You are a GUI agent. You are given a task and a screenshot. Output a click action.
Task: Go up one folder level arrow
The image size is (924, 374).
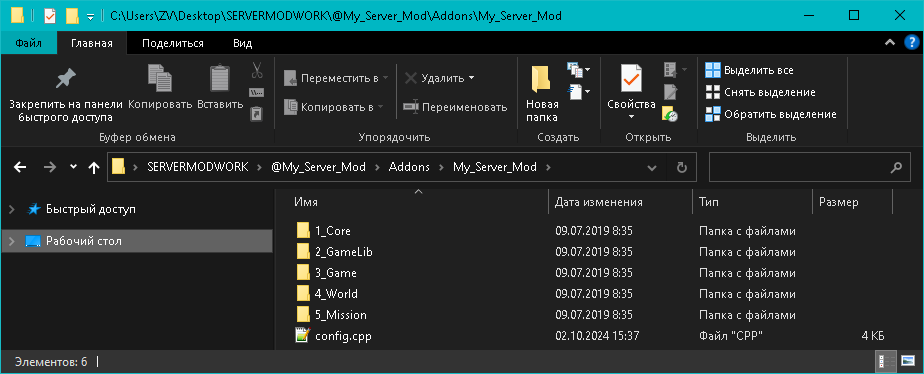tap(93, 168)
